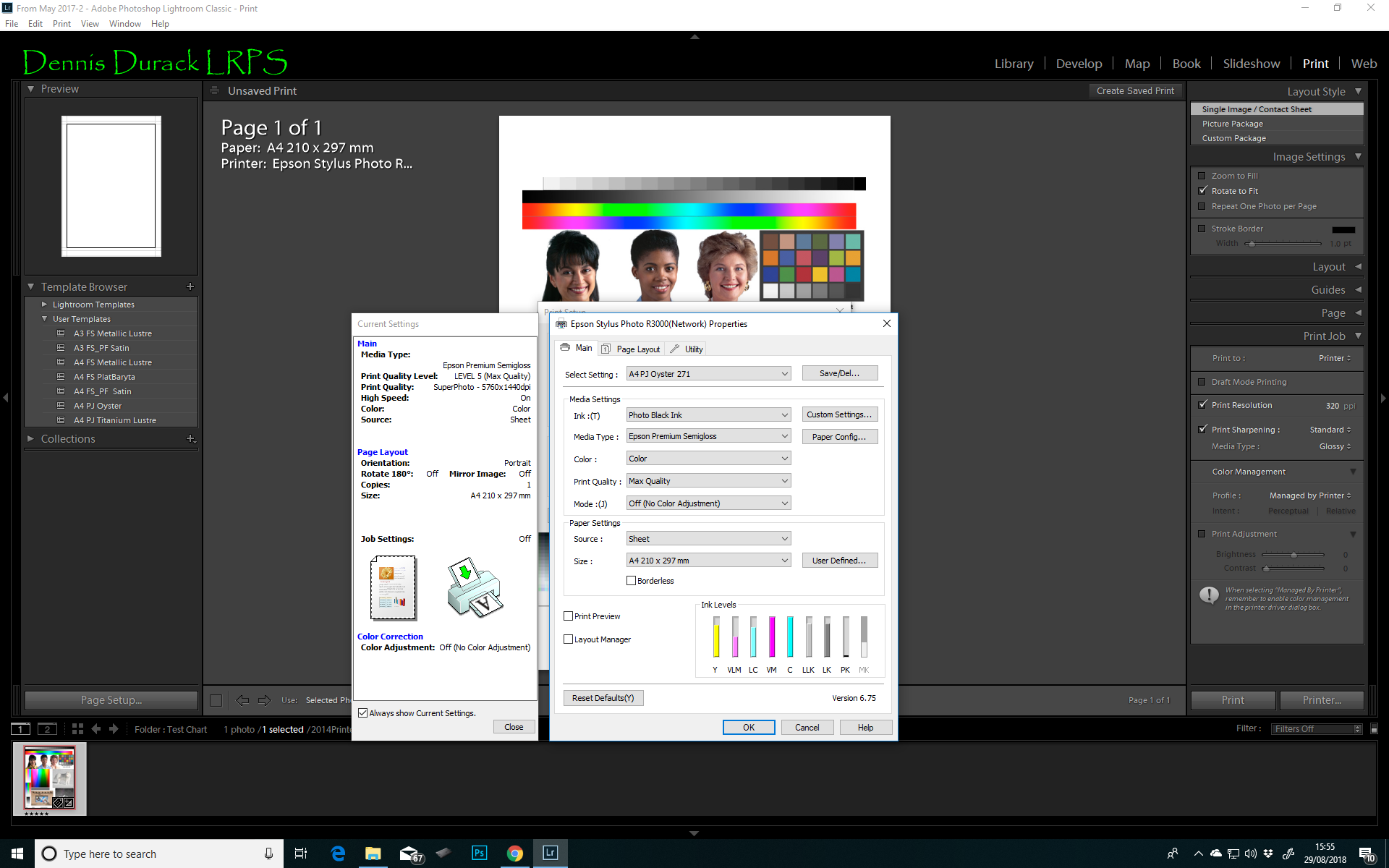Click Paper Config button

pos(839,437)
